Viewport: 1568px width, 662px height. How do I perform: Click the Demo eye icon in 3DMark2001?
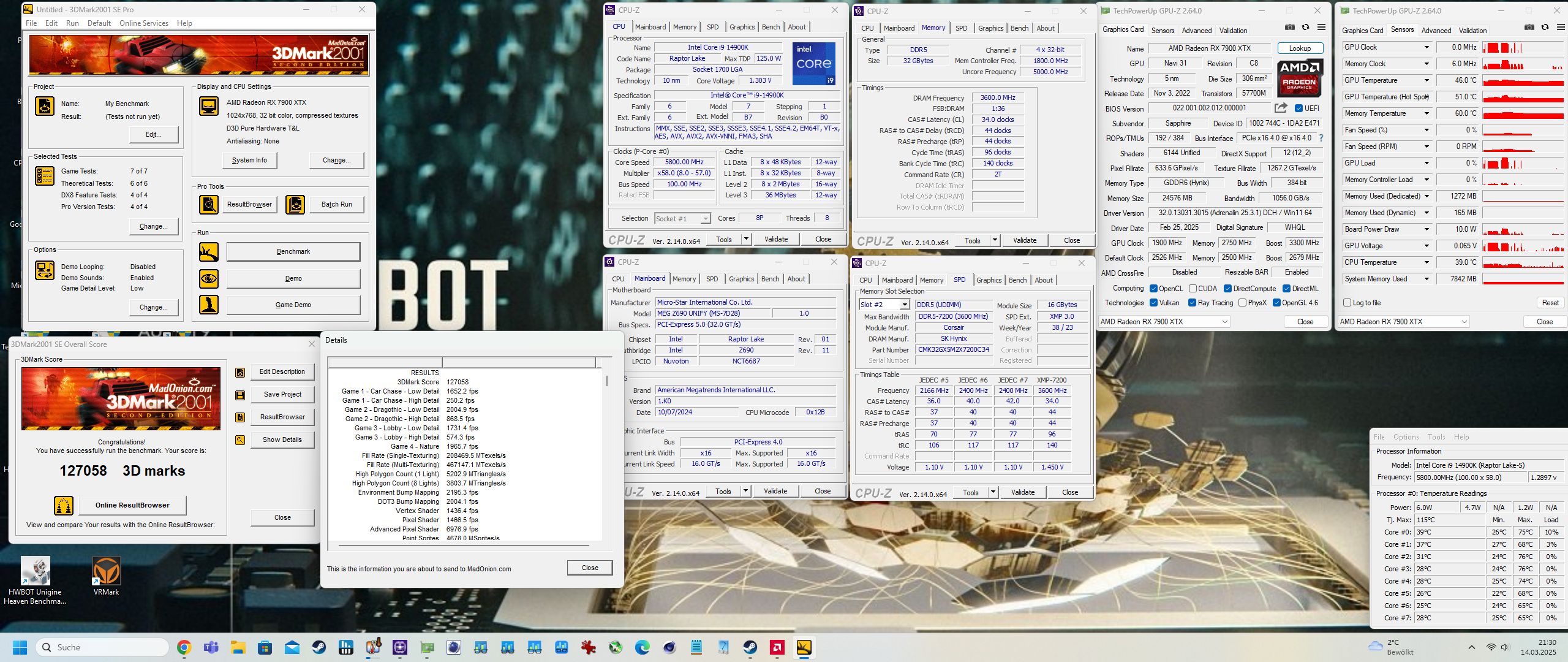[x=209, y=279]
